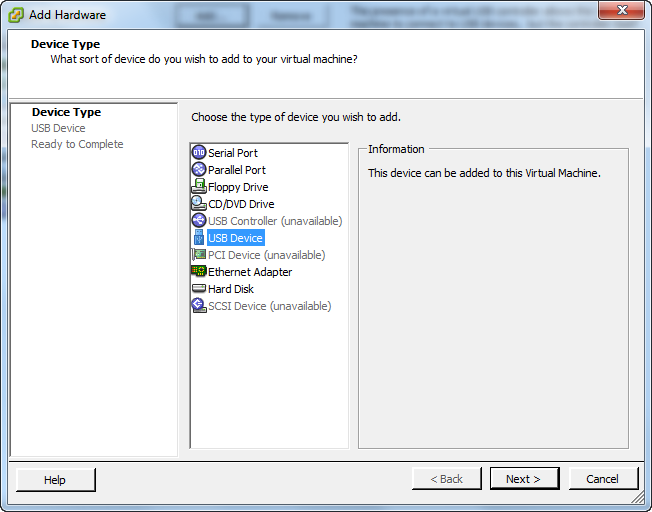Click the Ethernet Adapter icon

point(198,272)
